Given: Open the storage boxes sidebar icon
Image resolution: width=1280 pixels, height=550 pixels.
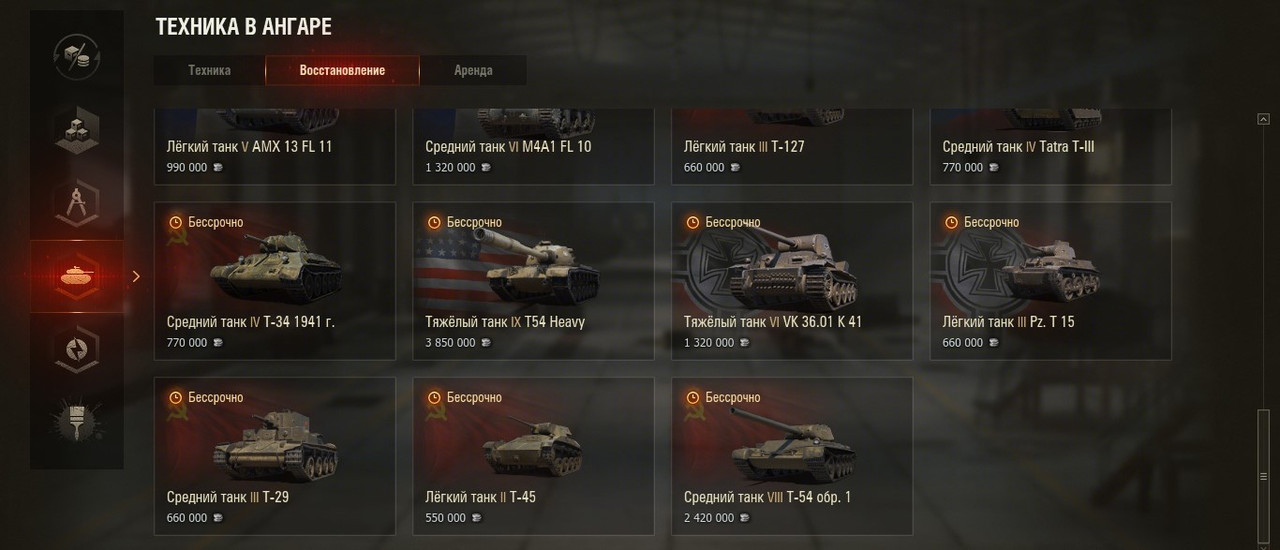Looking at the screenshot, I should [x=77, y=130].
